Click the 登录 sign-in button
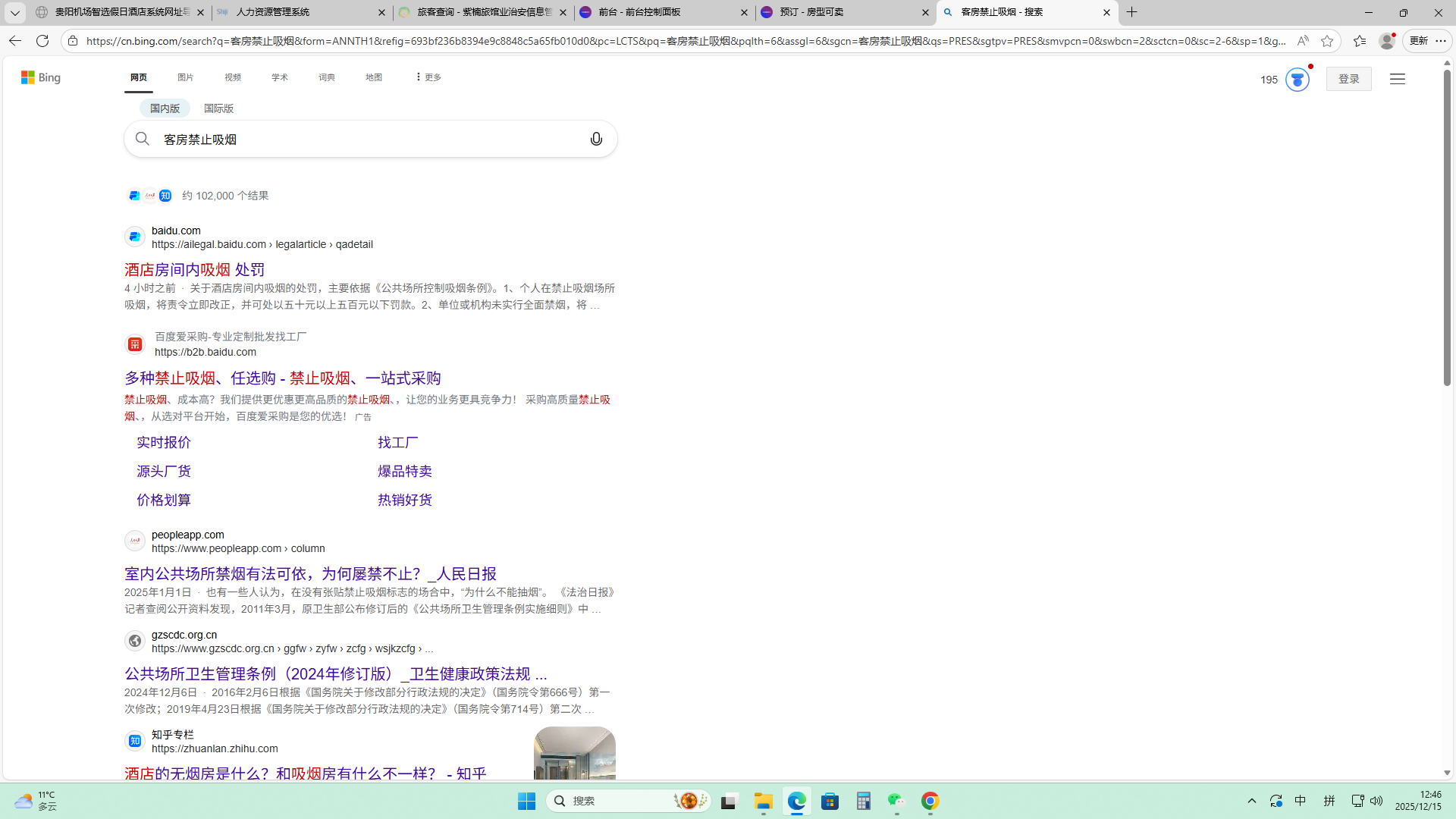1456x819 pixels. click(x=1348, y=79)
